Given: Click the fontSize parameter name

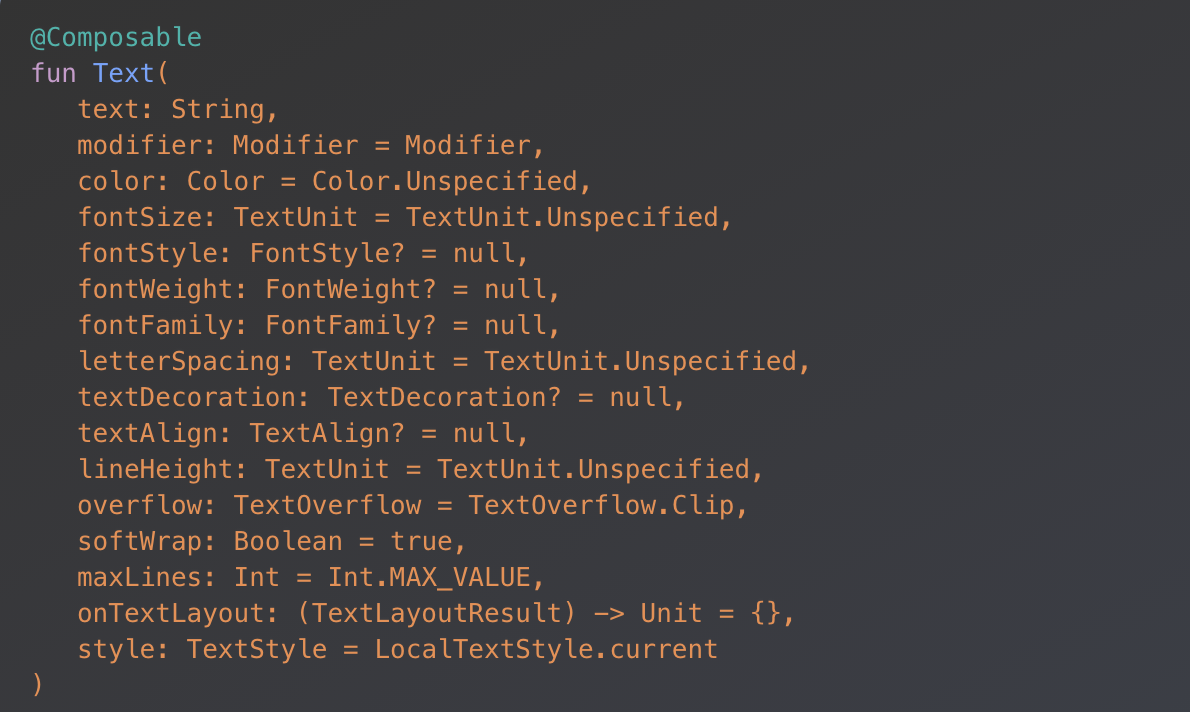Looking at the screenshot, I should 146,217.
